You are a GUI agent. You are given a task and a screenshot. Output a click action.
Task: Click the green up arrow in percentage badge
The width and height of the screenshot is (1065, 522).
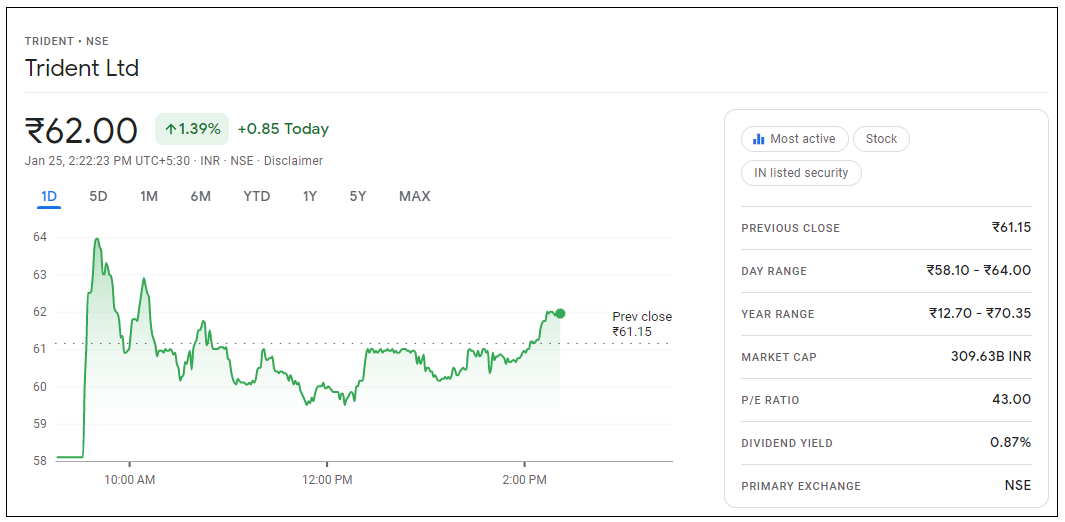pyautogui.click(x=170, y=129)
